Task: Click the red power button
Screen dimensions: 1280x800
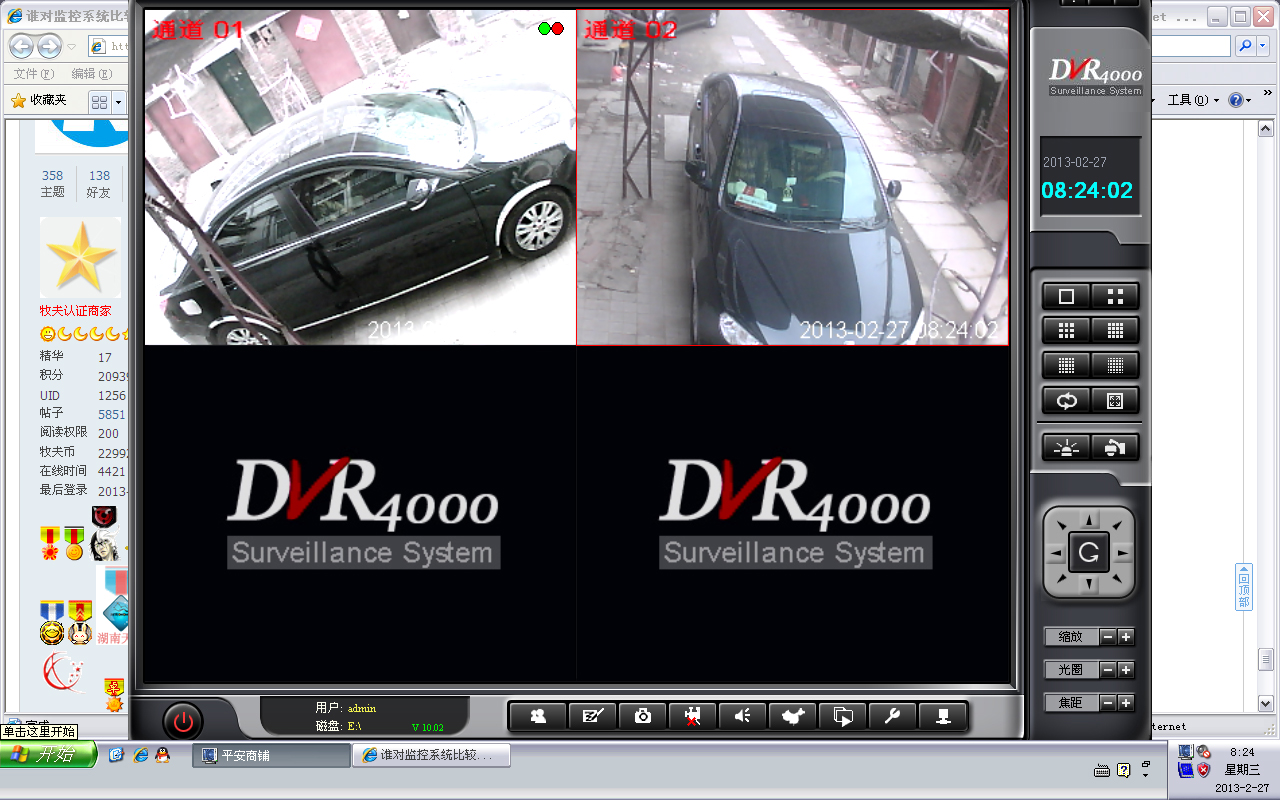Action: pos(183,721)
